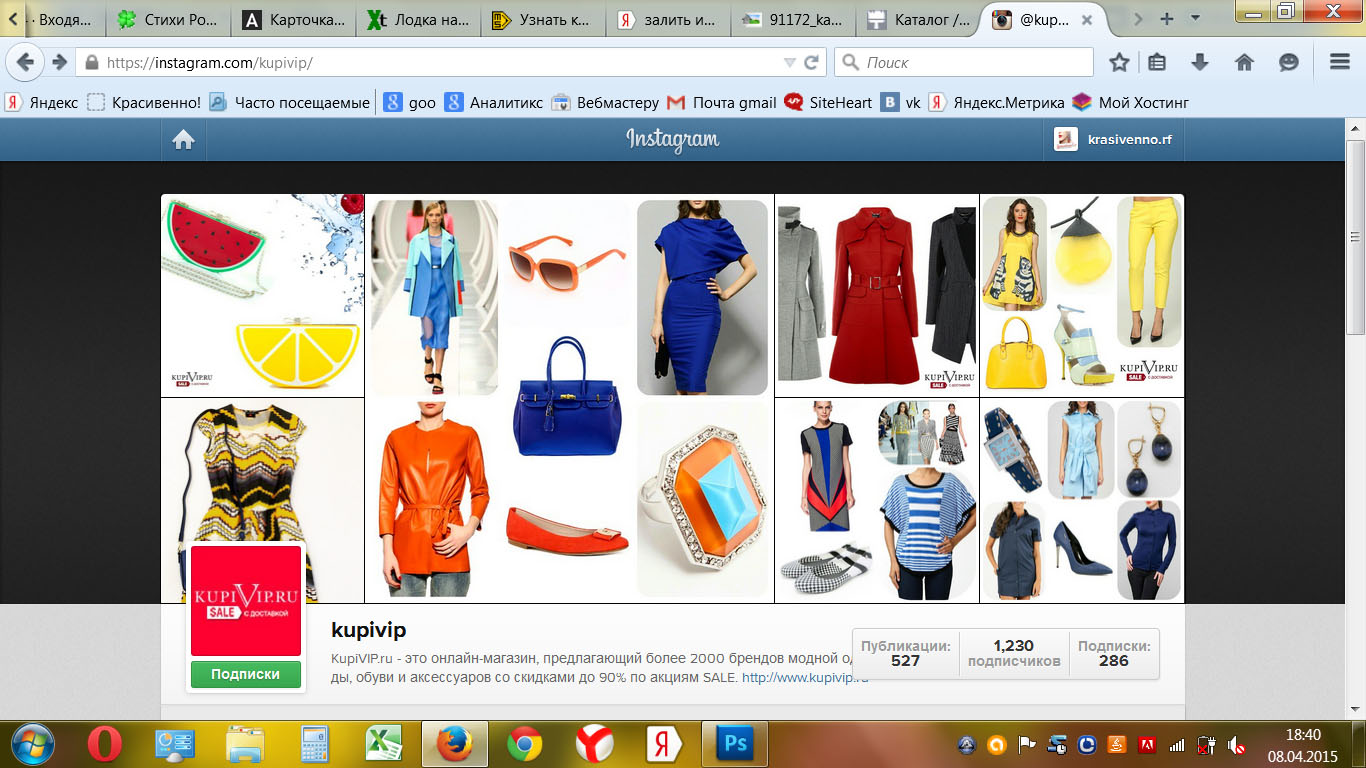Switch to the Стихи Ро... tab

pos(167,19)
